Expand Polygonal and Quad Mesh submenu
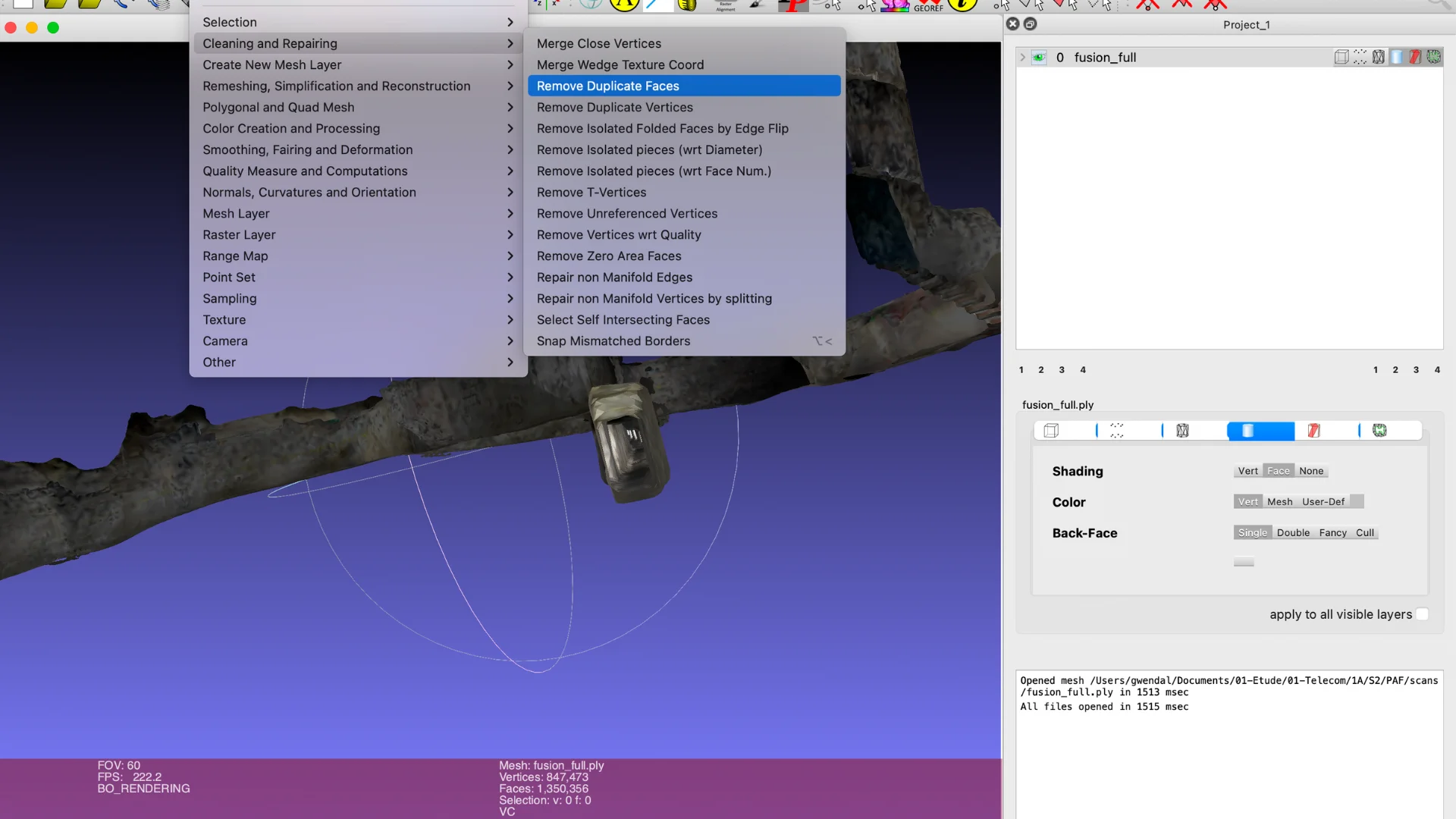The height and width of the screenshot is (819, 1456). [358, 107]
